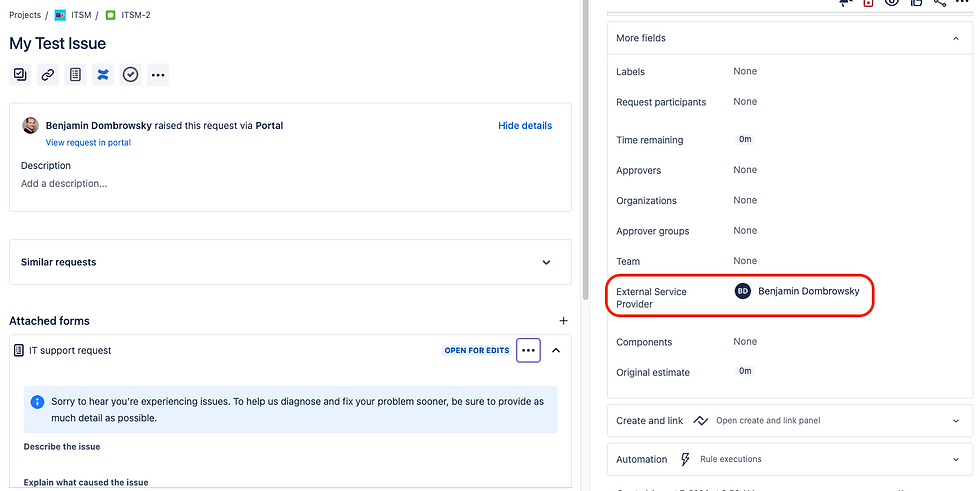Image resolution: width=980 pixels, height=491 pixels.
Task: Click the create subtask icon under the title
Action: pos(20,75)
